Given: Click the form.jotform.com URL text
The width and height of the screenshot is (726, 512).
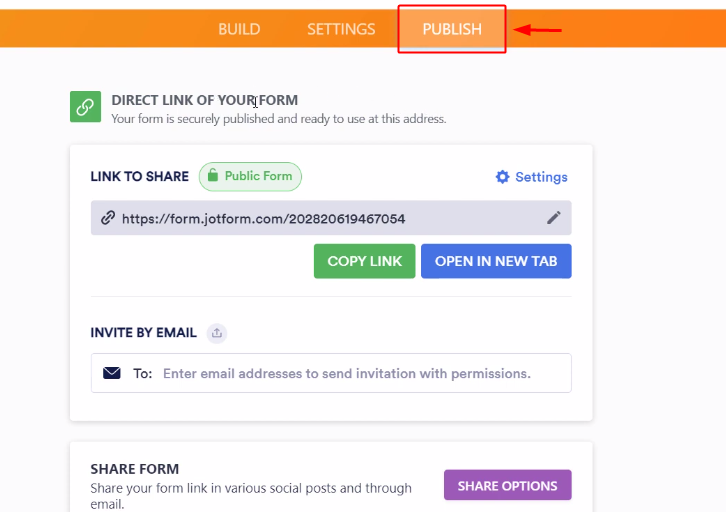Looking at the screenshot, I should coord(264,218).
